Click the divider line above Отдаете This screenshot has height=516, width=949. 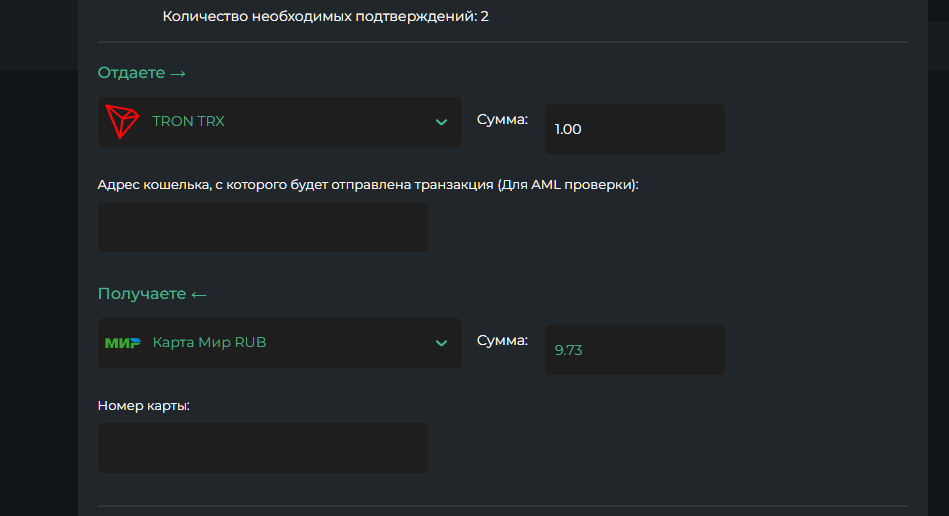[x=503, y=42]
